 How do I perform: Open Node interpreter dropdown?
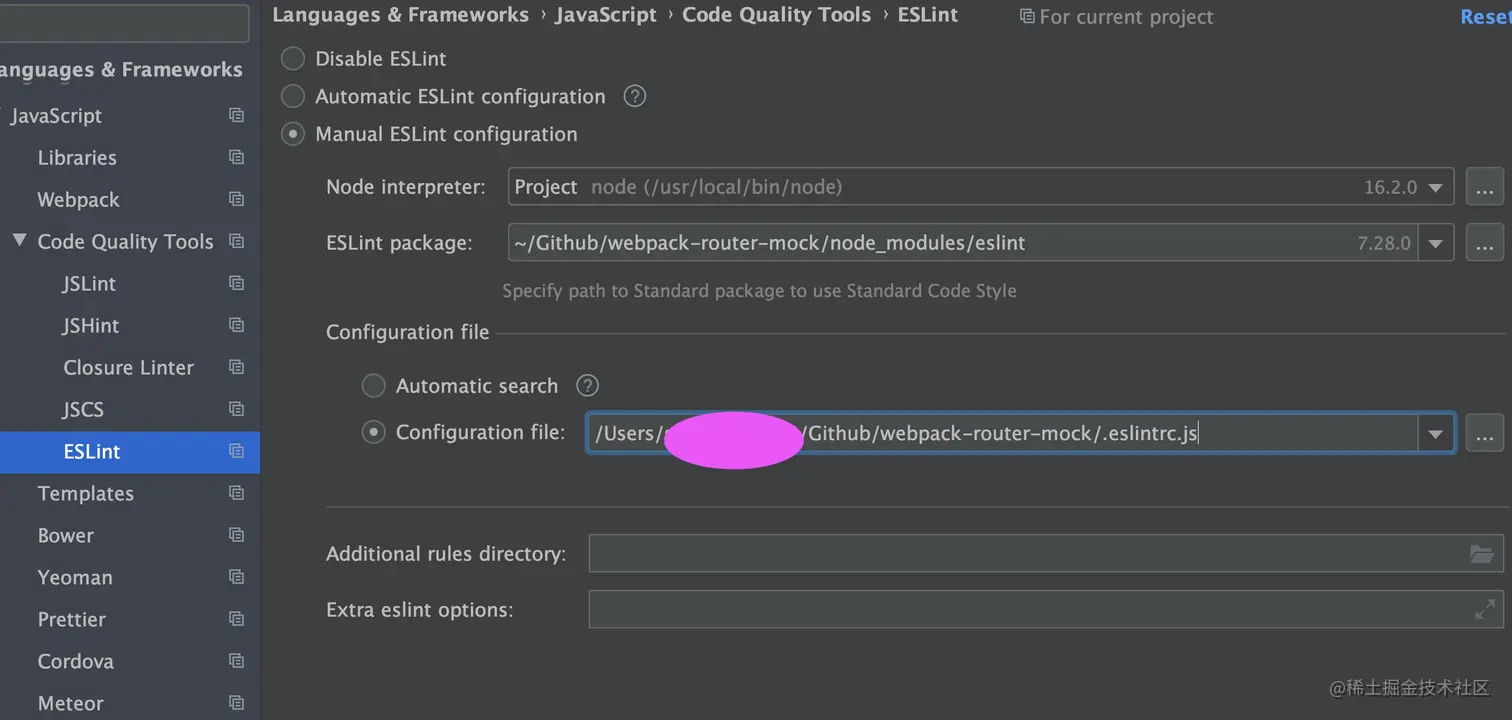point(1436,187)
